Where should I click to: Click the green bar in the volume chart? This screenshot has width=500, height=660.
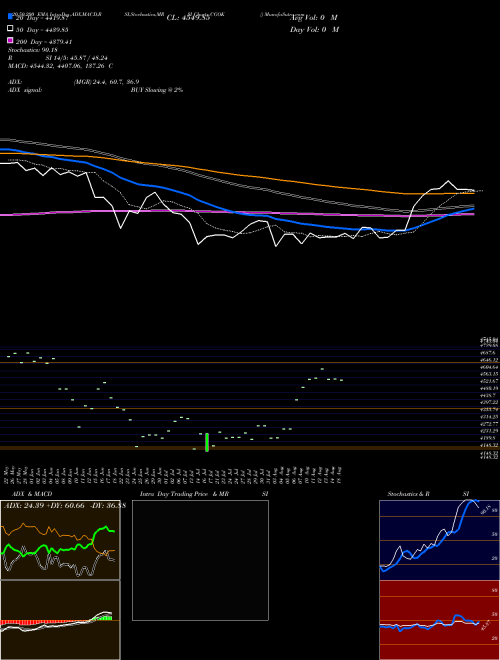click(x=207, y=442)
